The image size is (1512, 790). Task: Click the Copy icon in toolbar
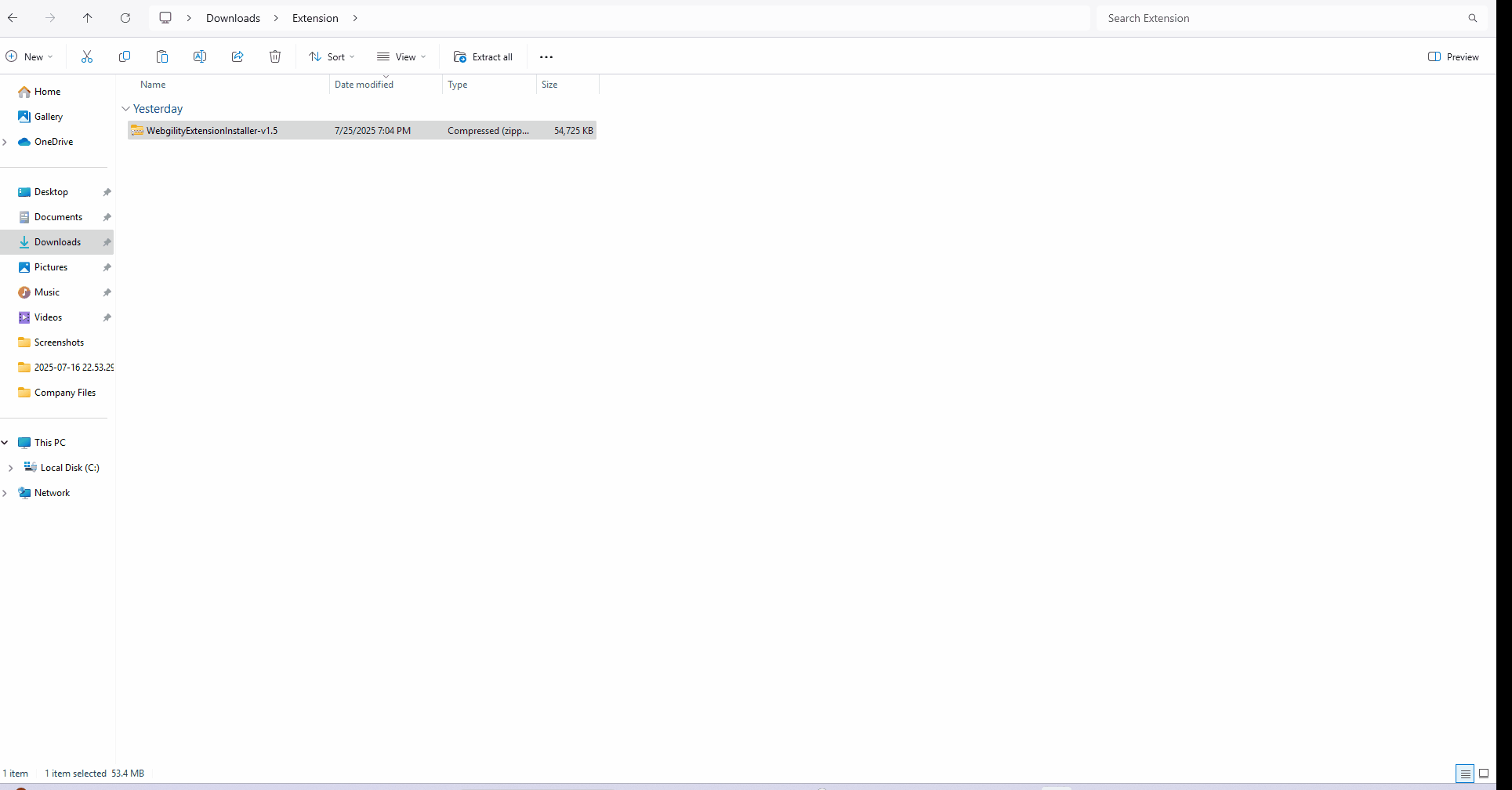tap(125, 56)
